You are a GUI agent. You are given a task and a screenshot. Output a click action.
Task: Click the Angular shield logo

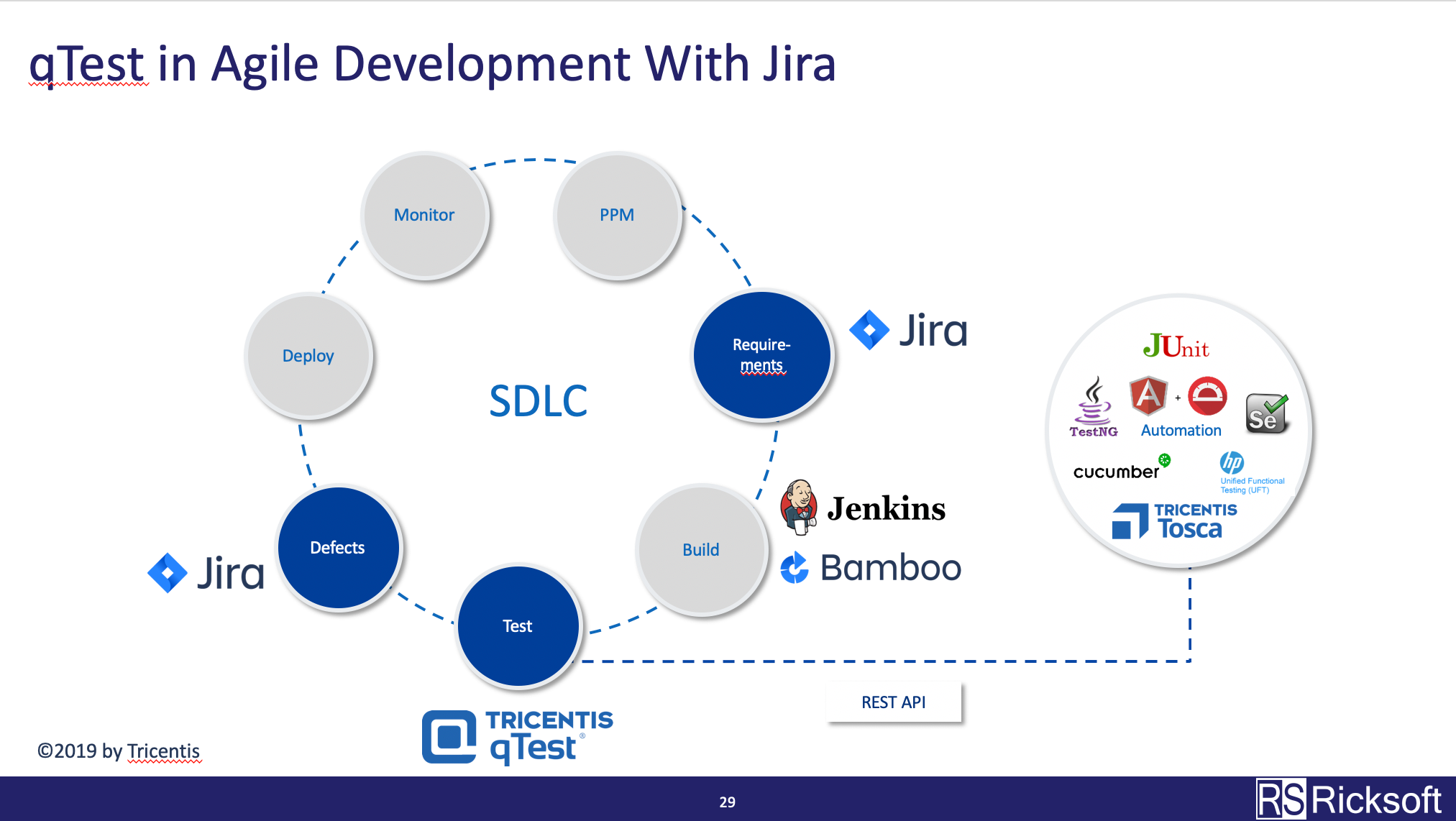1148,395
